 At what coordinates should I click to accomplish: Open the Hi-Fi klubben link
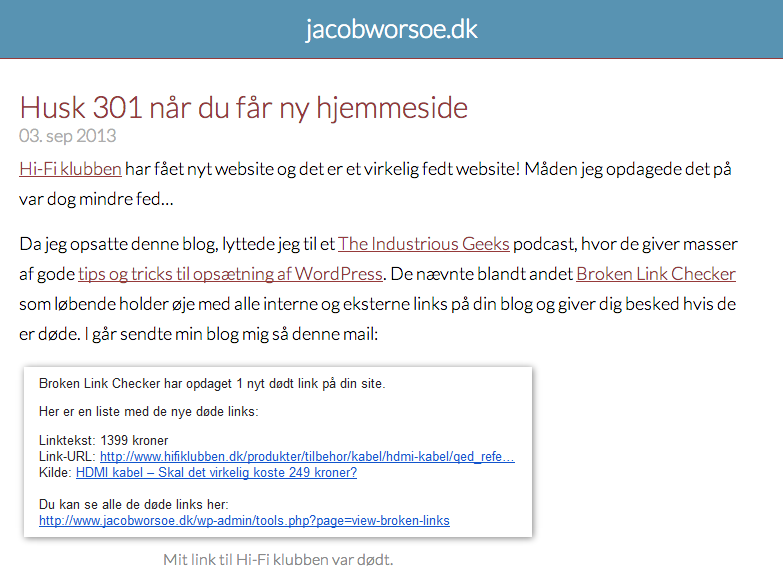point(70,169)
